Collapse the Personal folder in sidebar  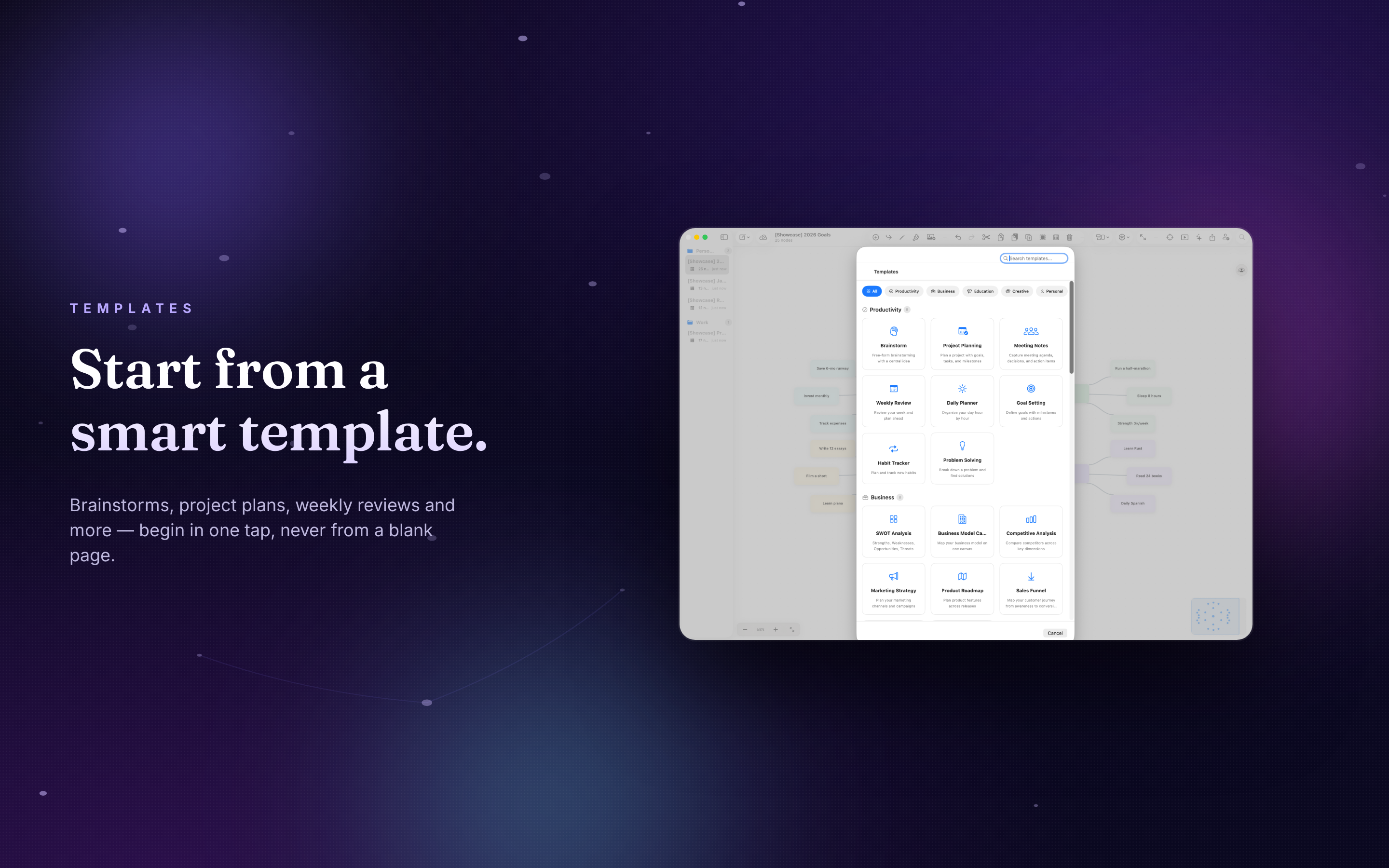click(708, 251)
